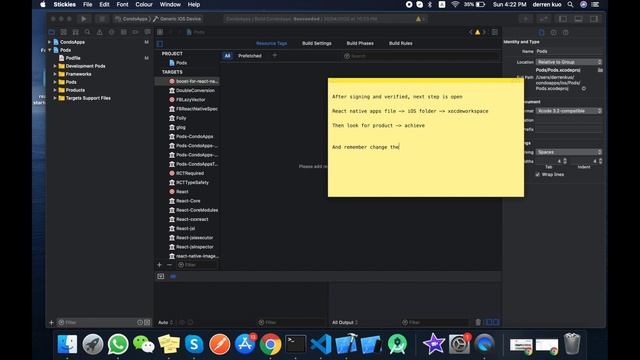Open the breakpoint navigator icon
Screen dimensions: 640x360
136,32
